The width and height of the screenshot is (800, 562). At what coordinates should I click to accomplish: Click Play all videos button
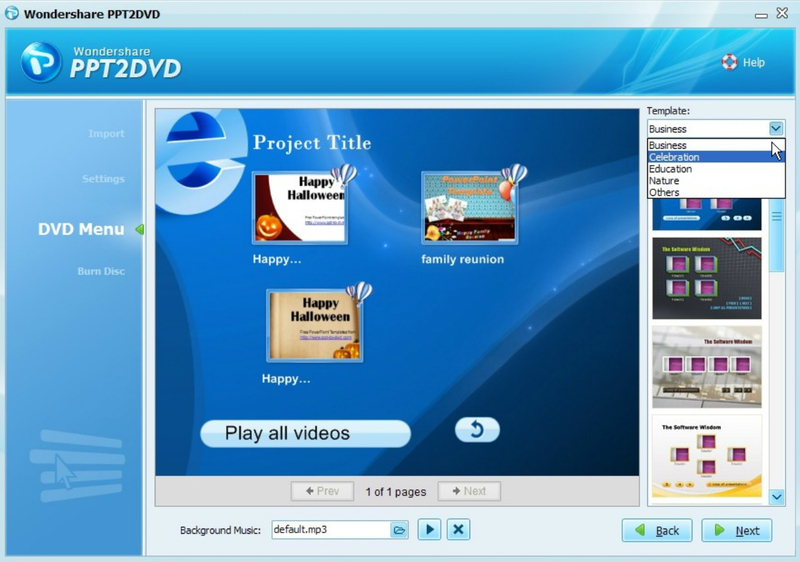305,433
